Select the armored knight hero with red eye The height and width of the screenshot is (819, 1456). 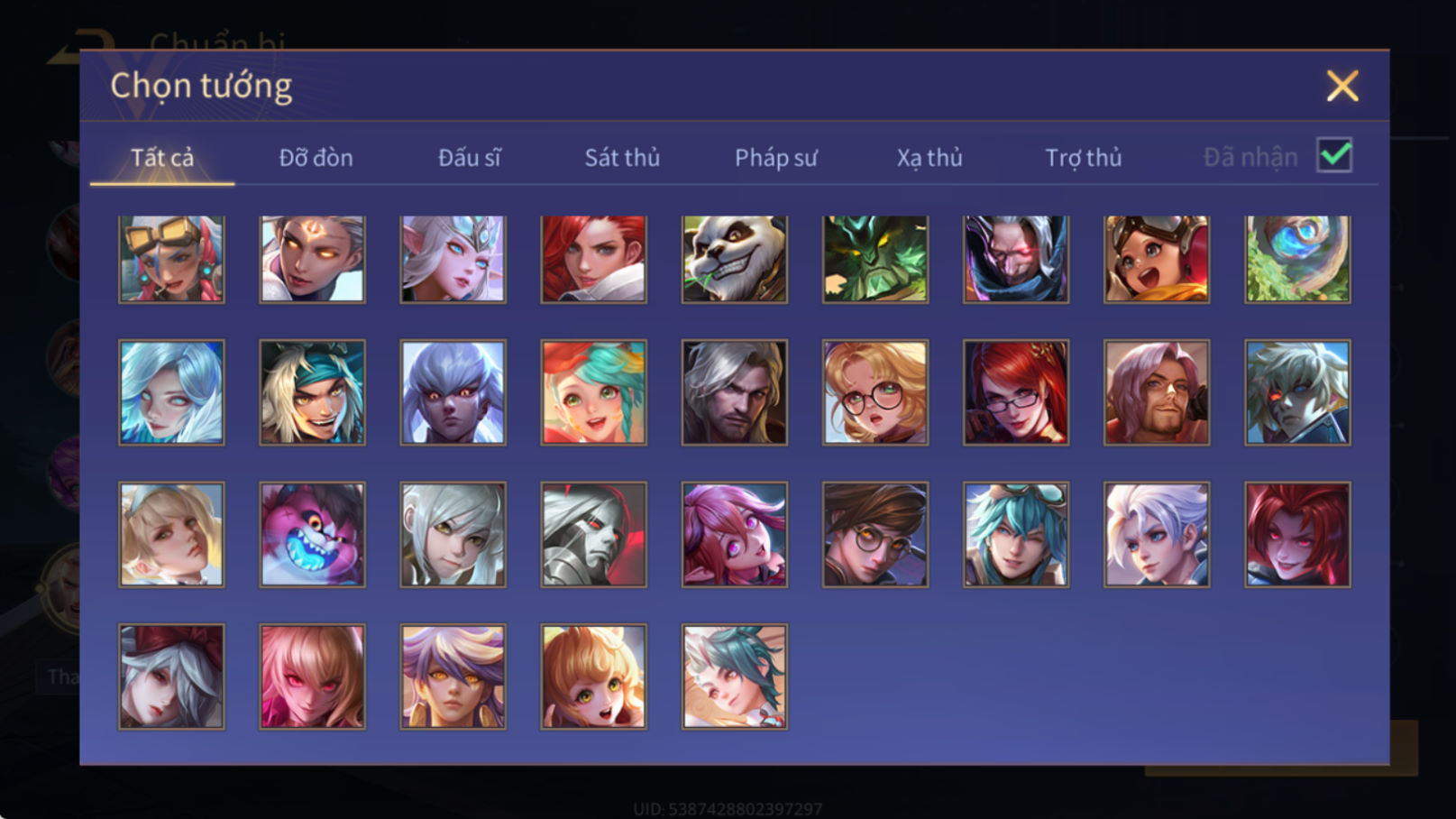pyautogui.click(x=593, y=534)
